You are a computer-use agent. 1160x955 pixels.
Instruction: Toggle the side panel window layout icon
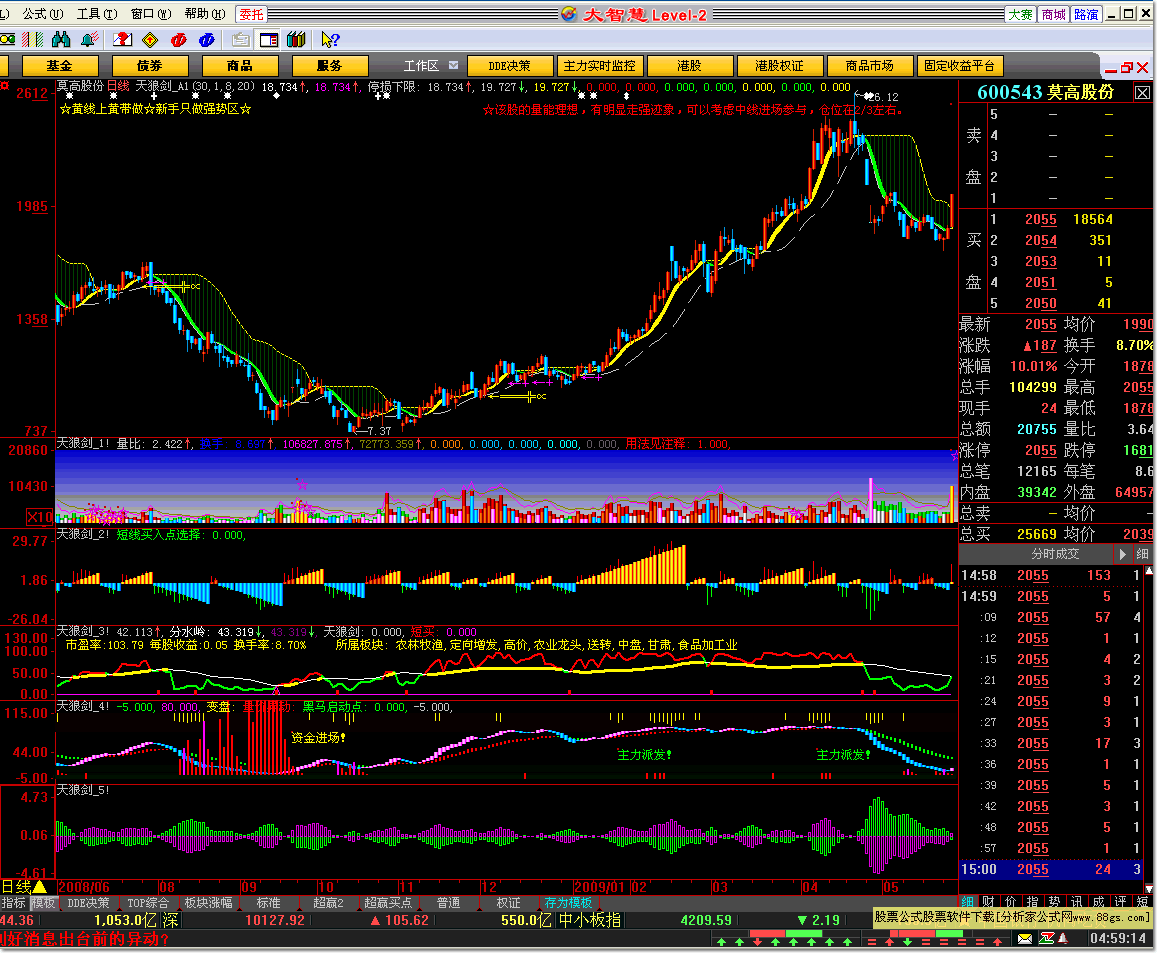(x=269, y=39)
